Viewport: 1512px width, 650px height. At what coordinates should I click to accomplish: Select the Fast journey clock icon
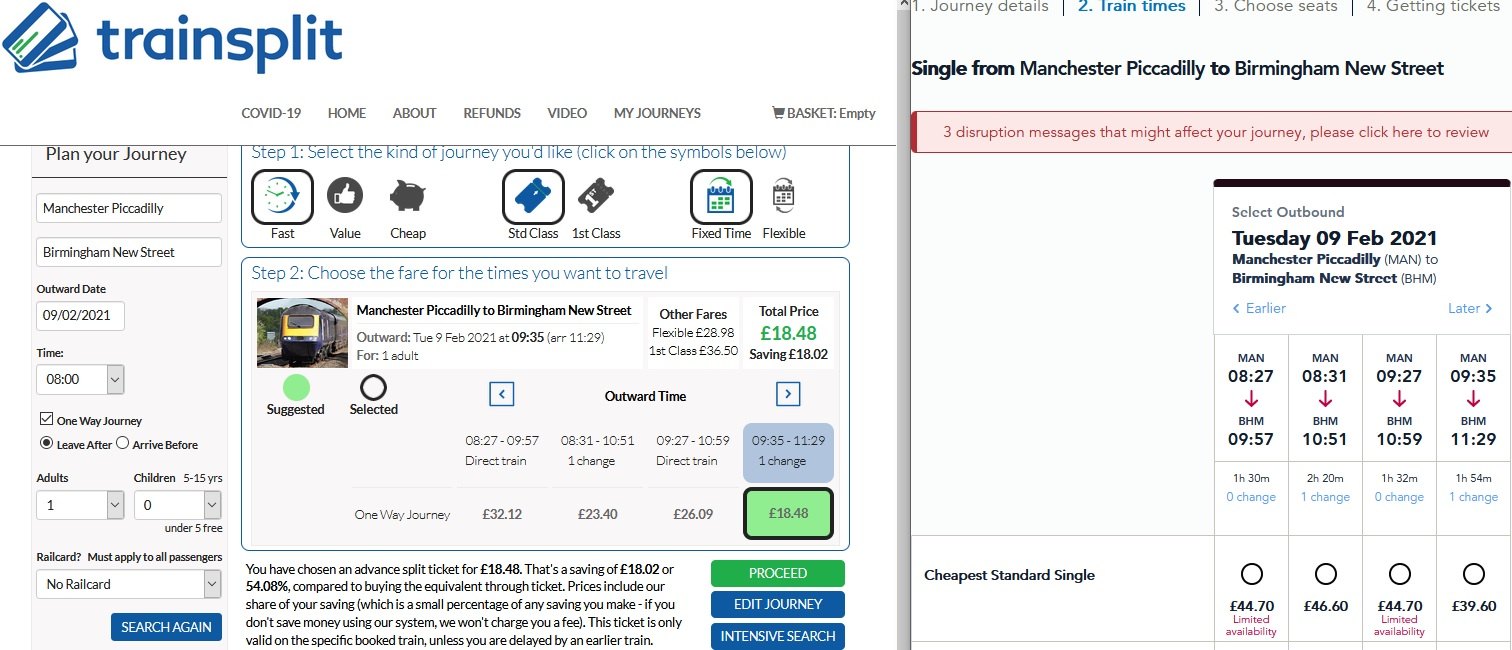(282, 196)
